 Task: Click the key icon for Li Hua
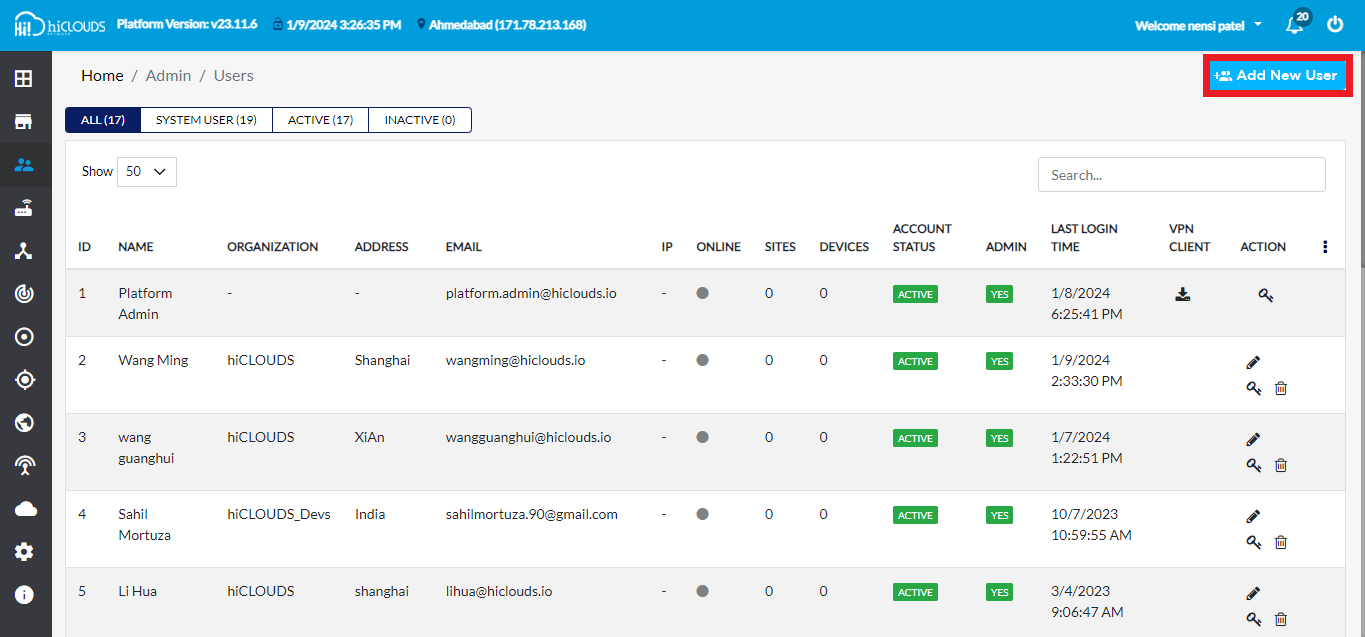point(1253,619)
